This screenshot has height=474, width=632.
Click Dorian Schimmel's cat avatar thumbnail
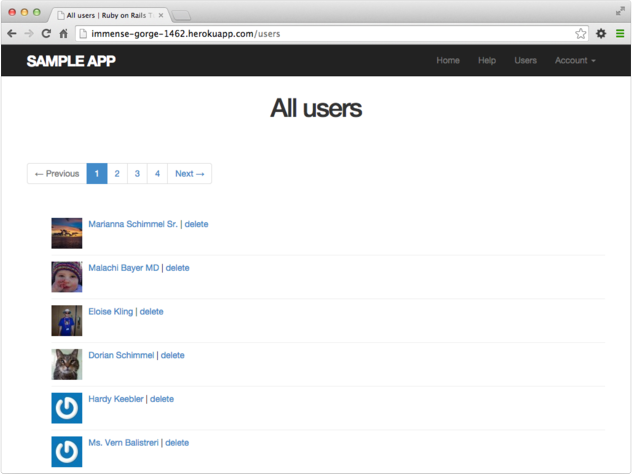click(x=66, y=364)
